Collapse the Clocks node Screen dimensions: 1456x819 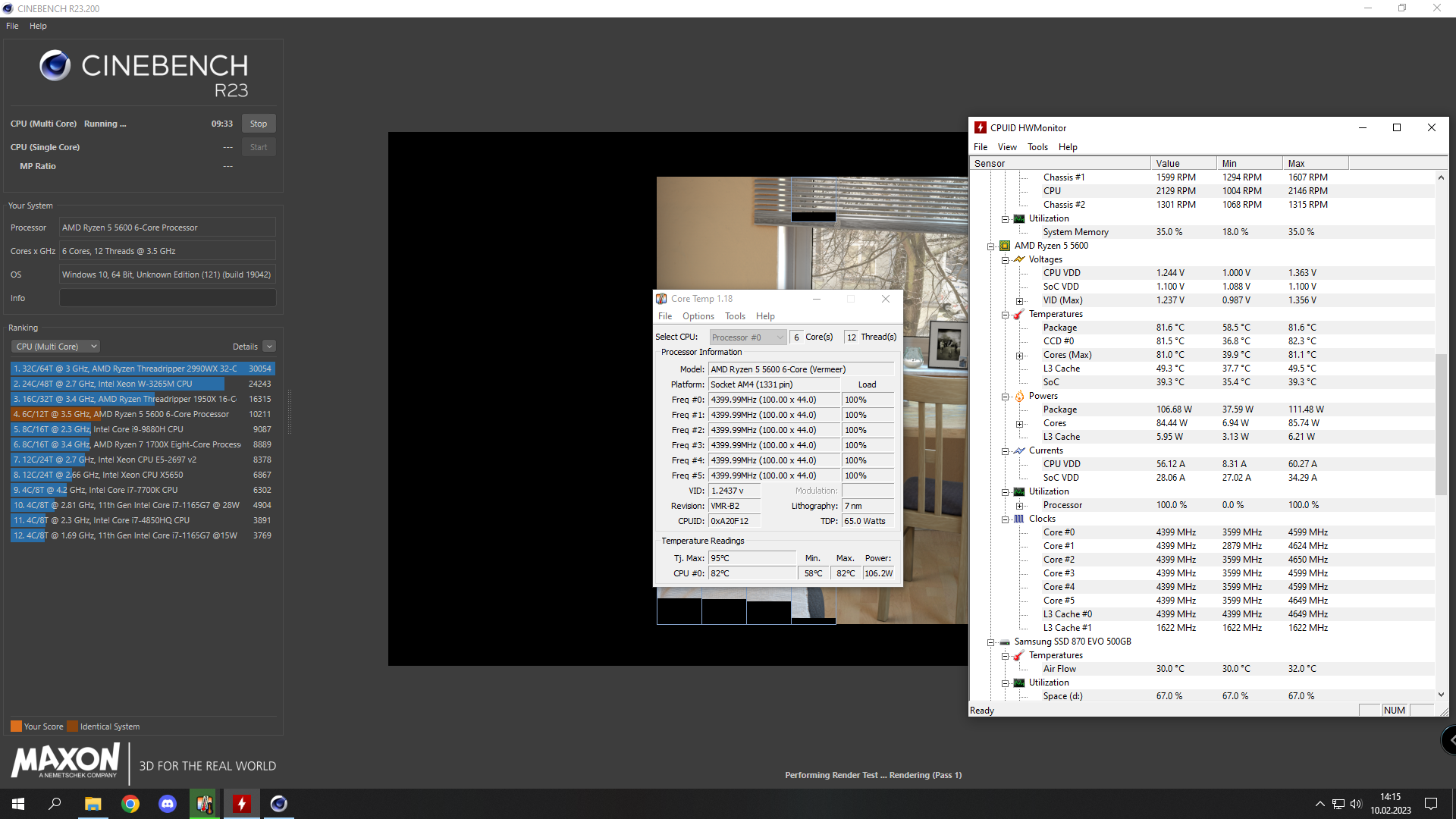(1005, 519)
